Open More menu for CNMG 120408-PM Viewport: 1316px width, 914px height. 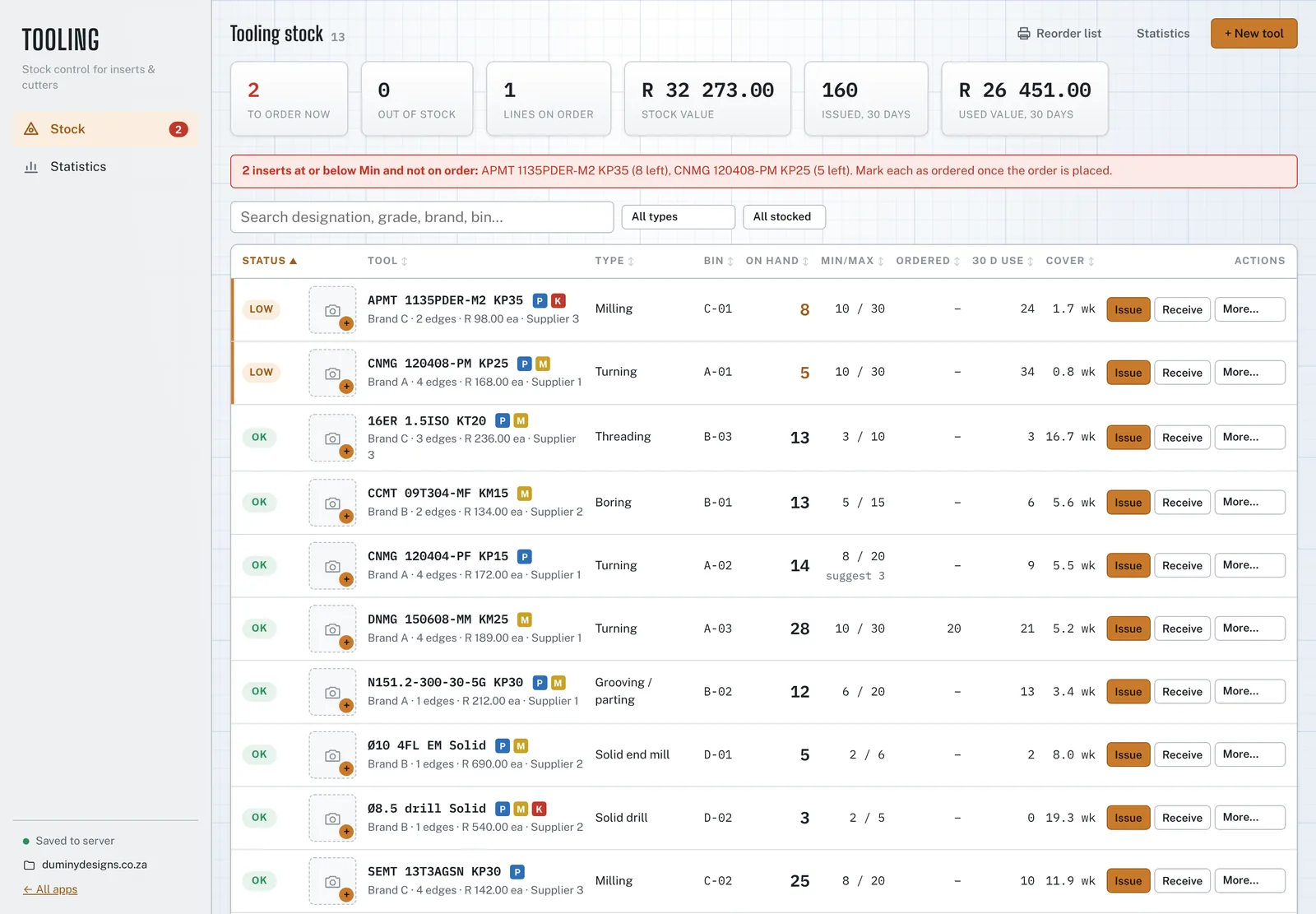(x=1249, y=373)
